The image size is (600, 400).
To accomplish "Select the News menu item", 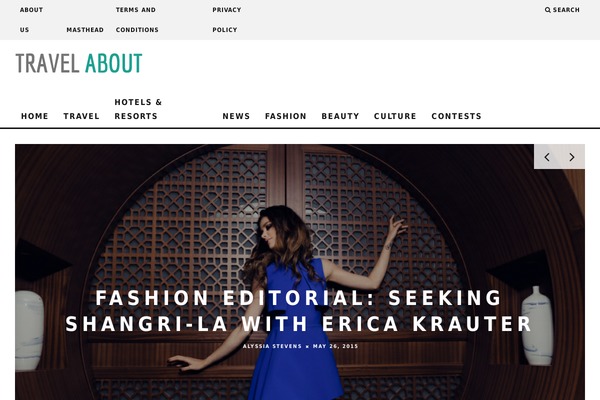I will tap(236, 116).
